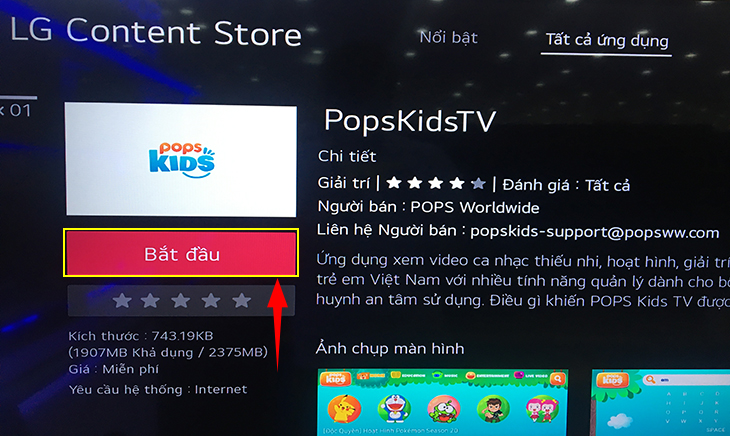This screenshot has height=436, width=730.
Task: Click the PopsKidsTV app title
Action: point(410,121)
